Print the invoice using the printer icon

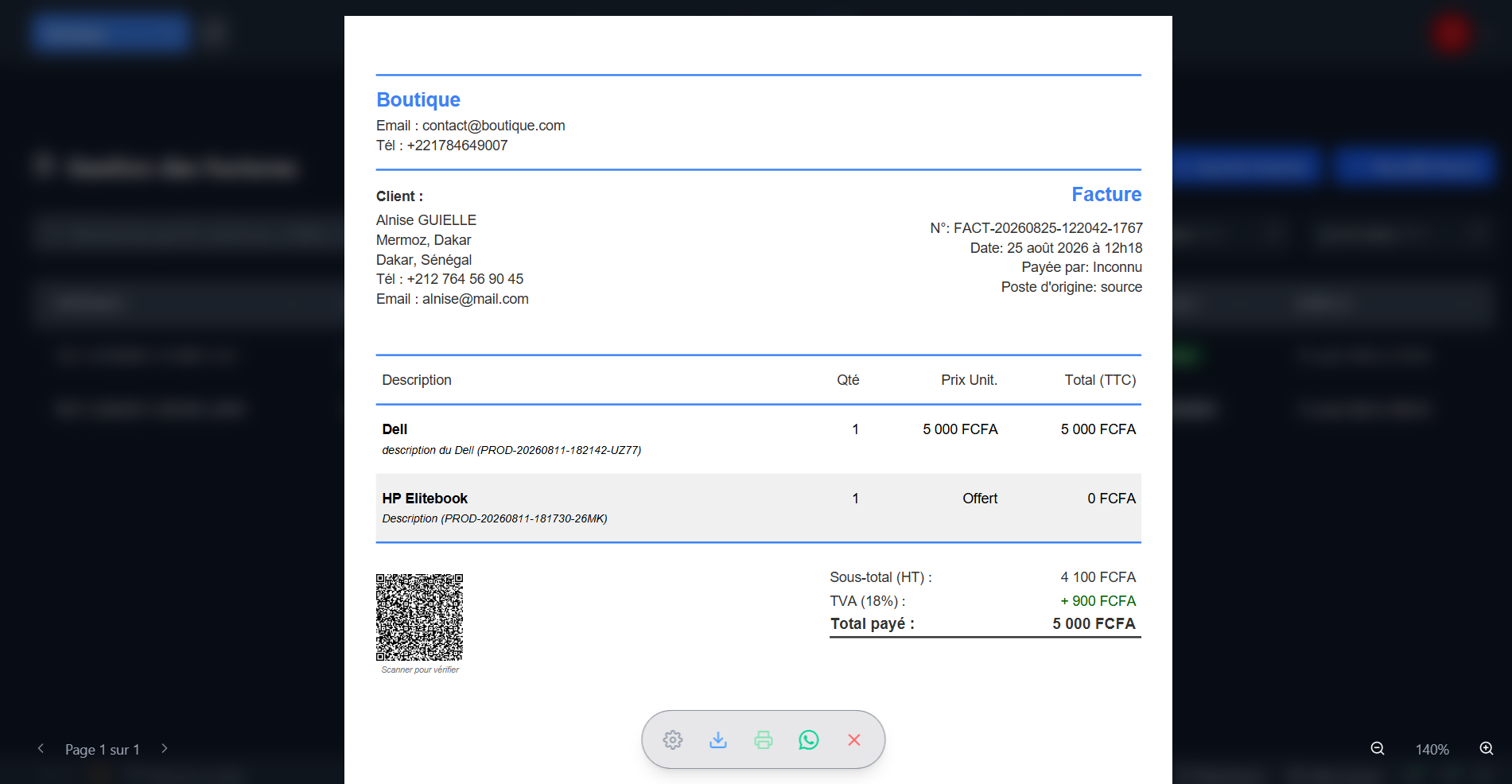click(764, 740)
